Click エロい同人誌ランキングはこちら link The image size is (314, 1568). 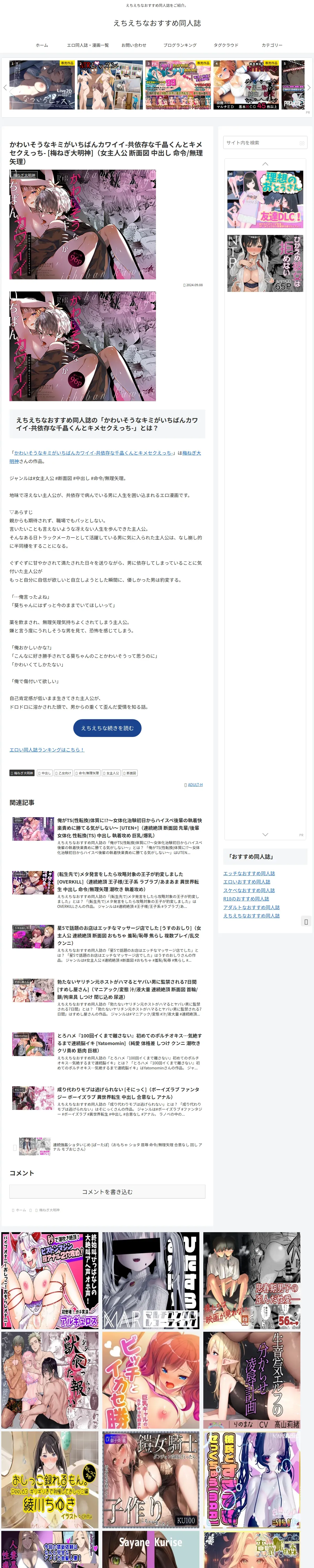pyautogui.click(x=47, y=750)
